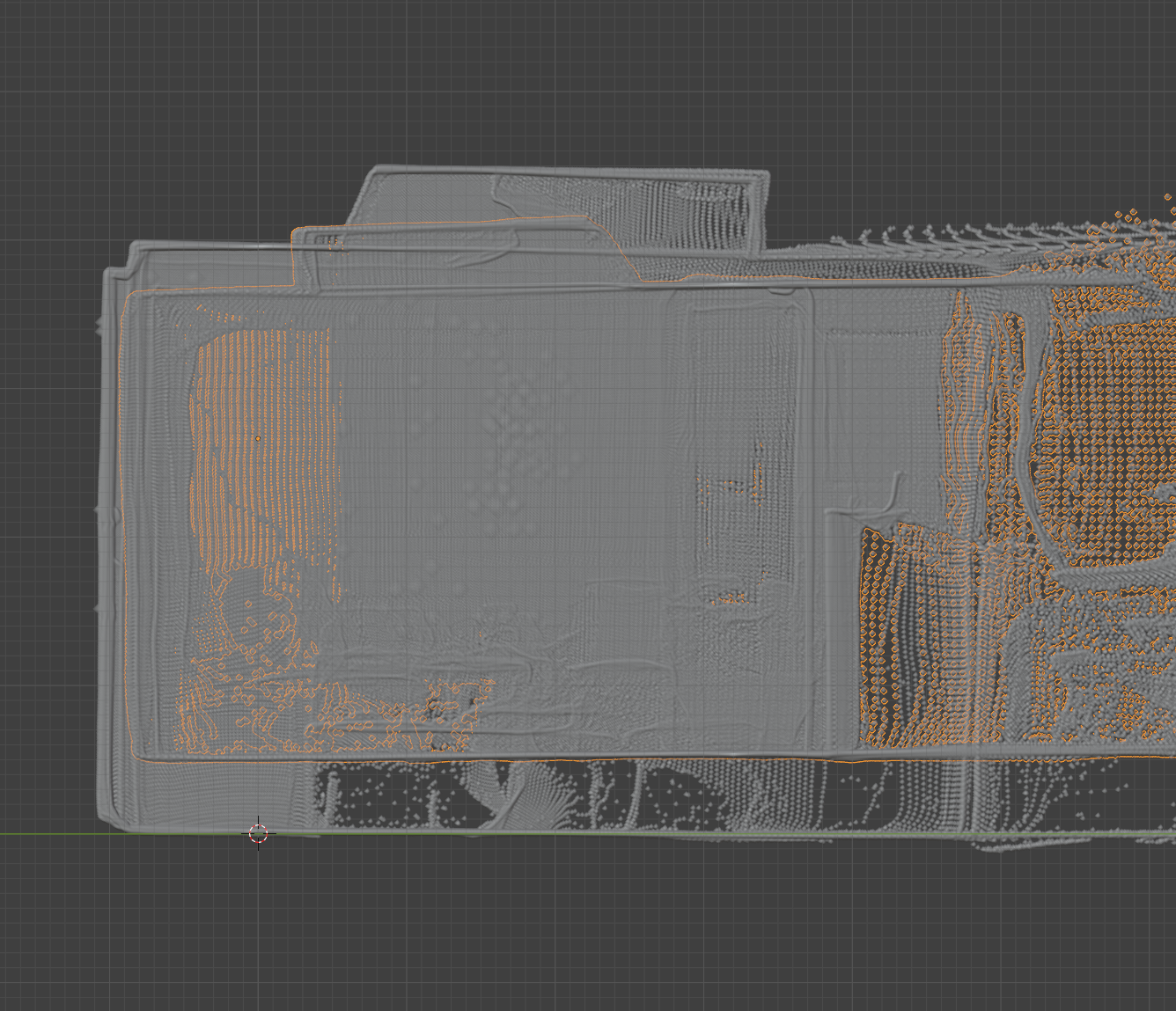Click the row of point spikes at upper right

coord(924,236)
